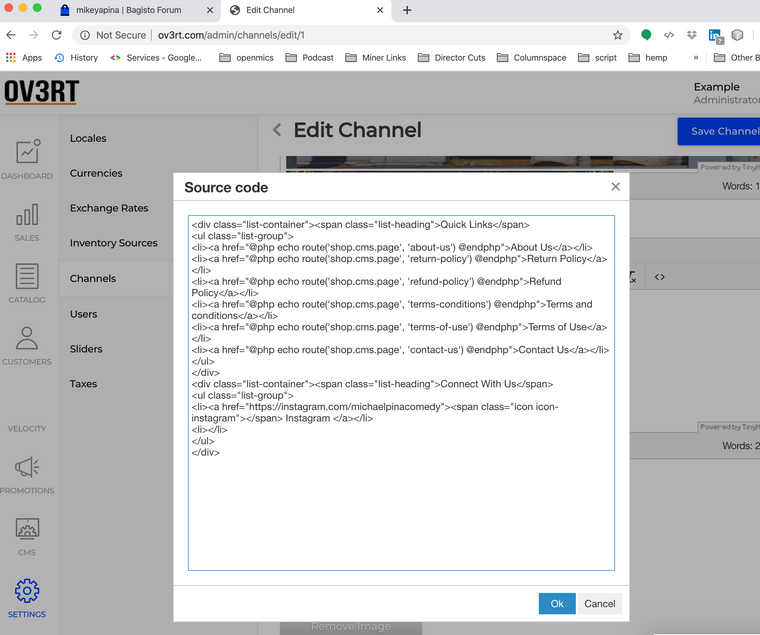
Task: Open the Promotions section
Action: 27,475
